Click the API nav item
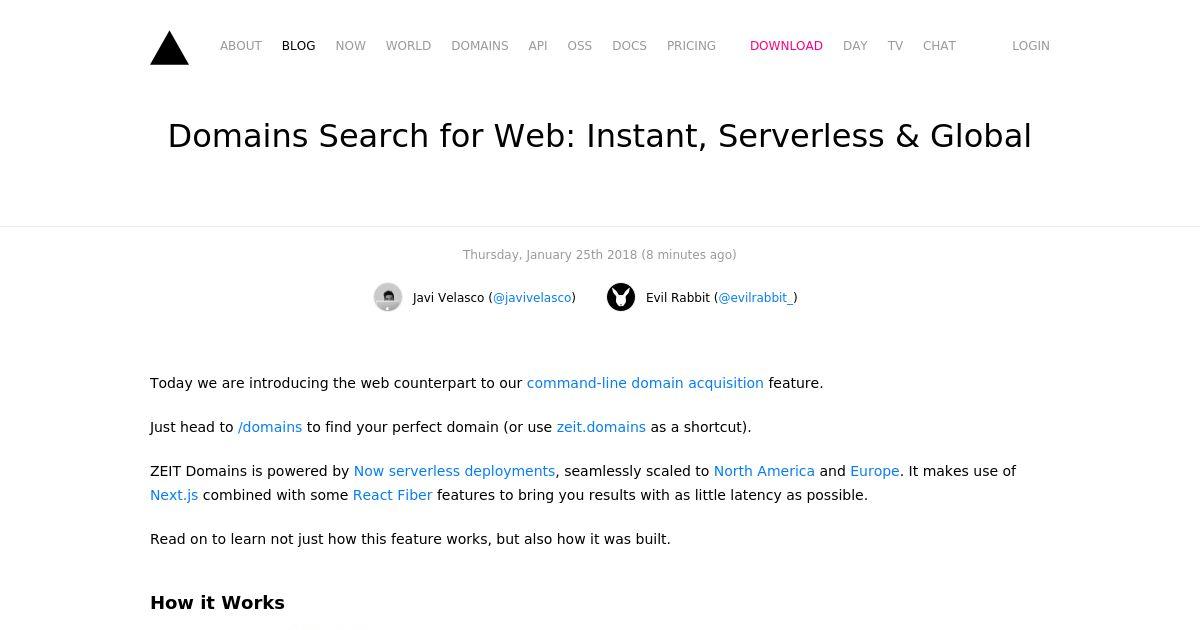The width and height of the screenshot is (1200, 630). point(538,46)
